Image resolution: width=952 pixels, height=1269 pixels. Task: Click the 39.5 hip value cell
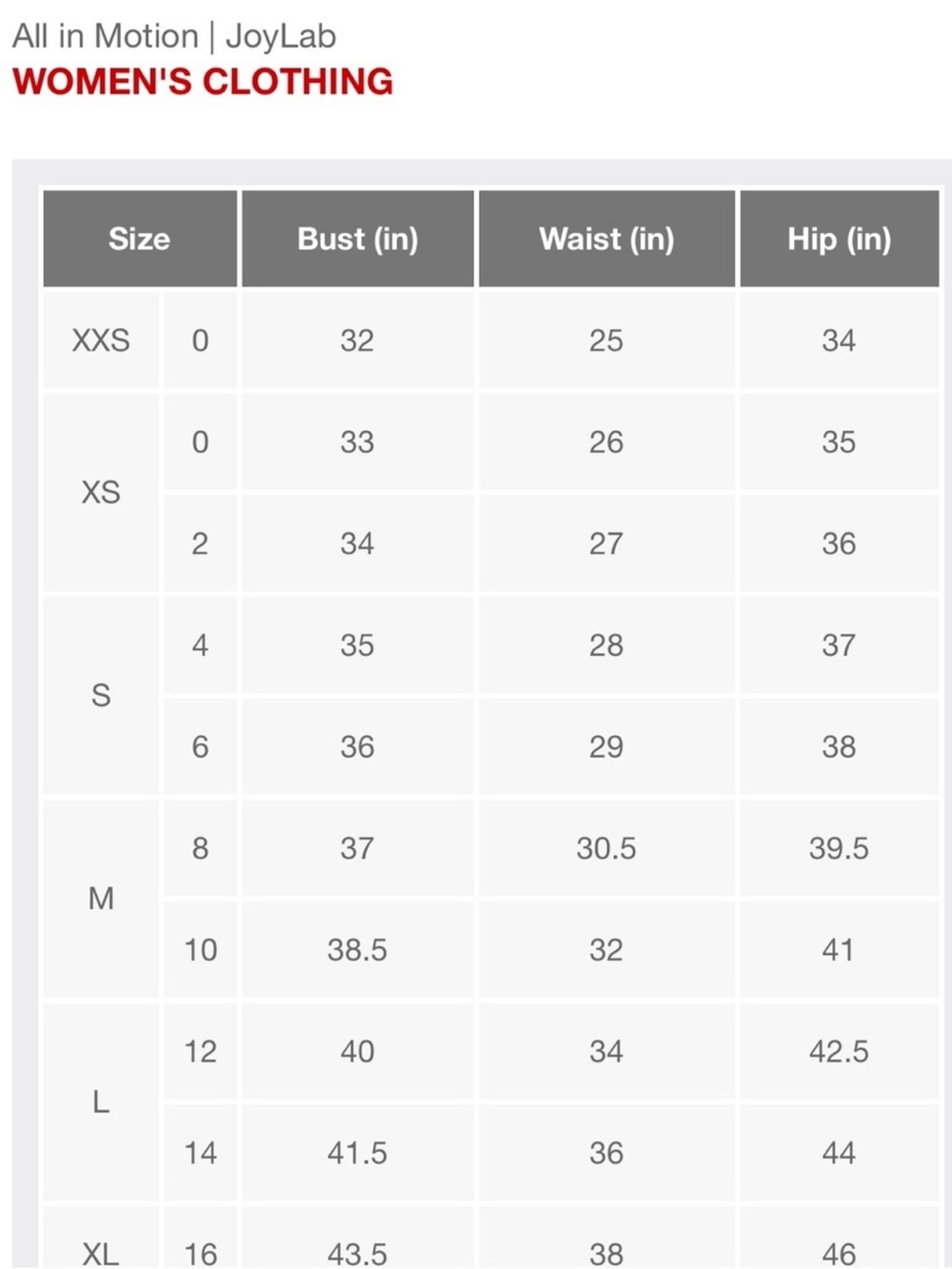tap(840, 848)
